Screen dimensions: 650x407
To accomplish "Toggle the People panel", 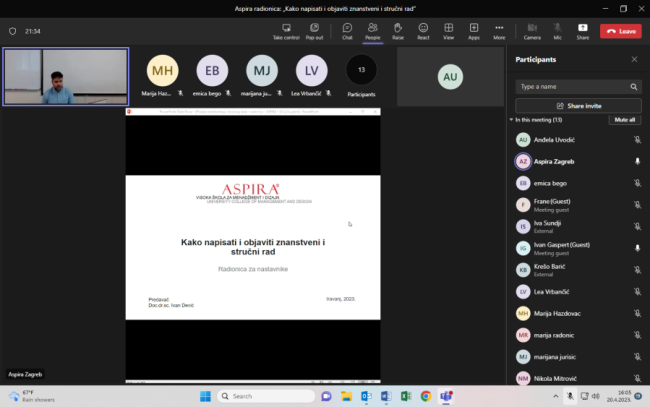I will click(x=372, y=30).
